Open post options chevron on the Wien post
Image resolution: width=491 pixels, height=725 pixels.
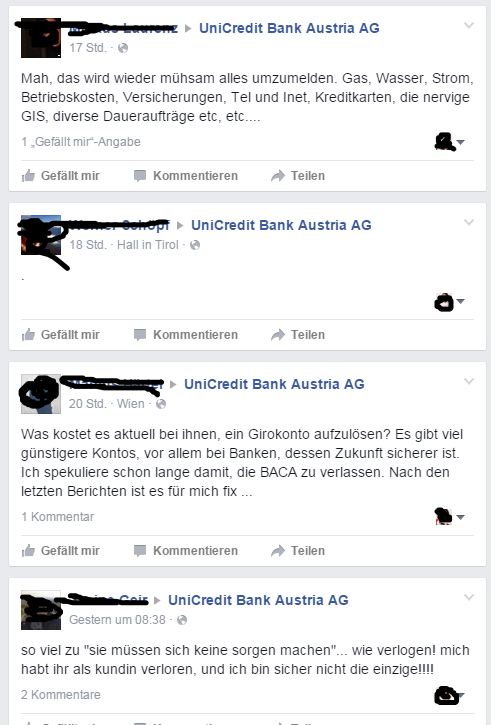click(x=469, y=381)
